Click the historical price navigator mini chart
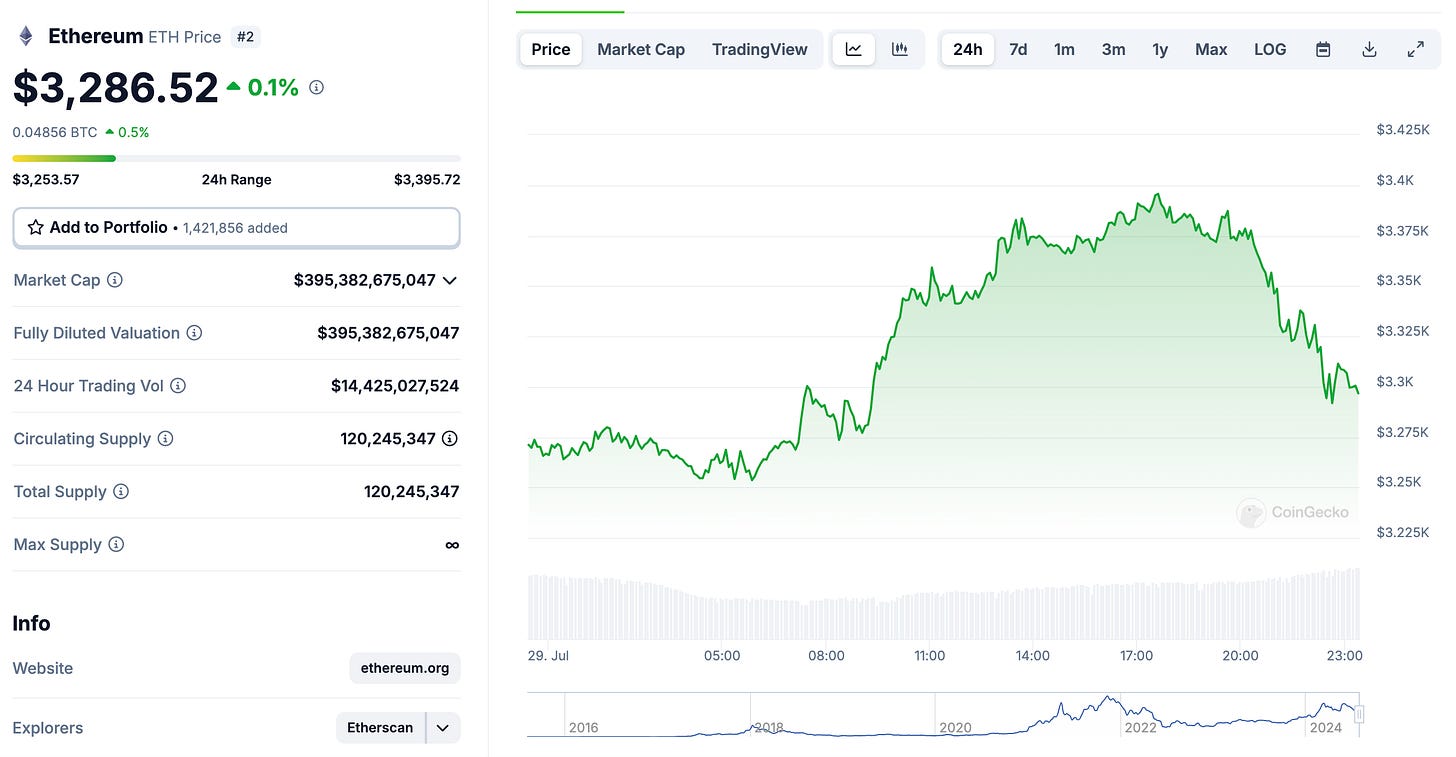 coord(943,714)
